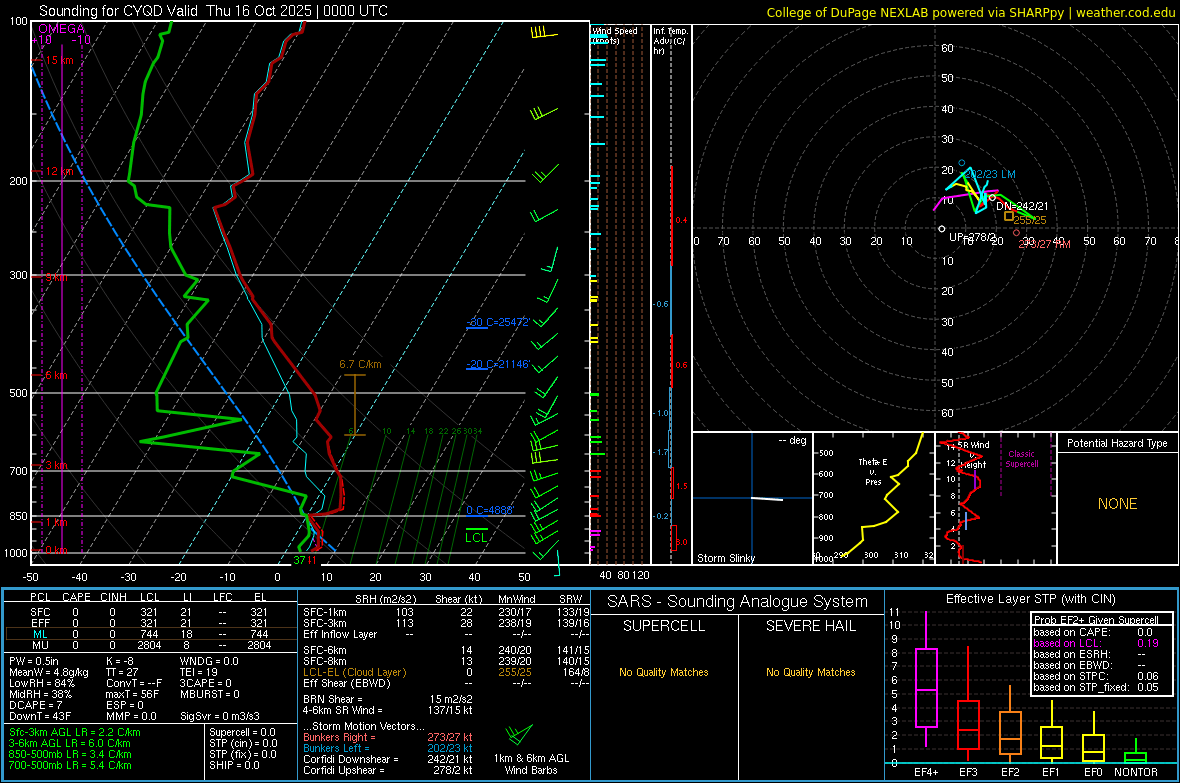Click the 202/23 LM label on the hodograph
Viewport: 1180px width, 783px height.
(990, 174)
